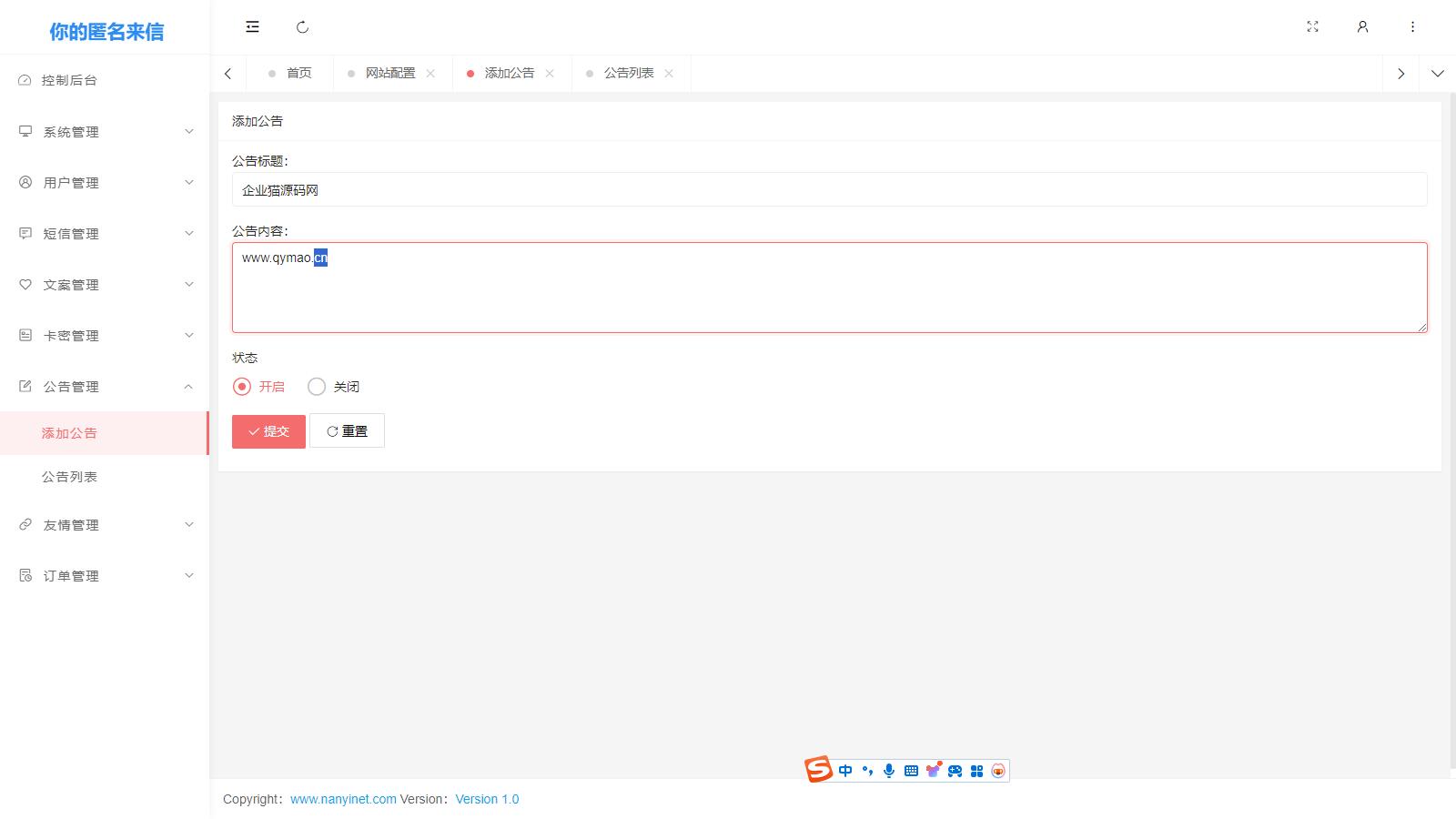The height and width of the screenshot is (819, 1456).
Task: Expand the 订单管理 menu chevron
Action: (189, 575)
